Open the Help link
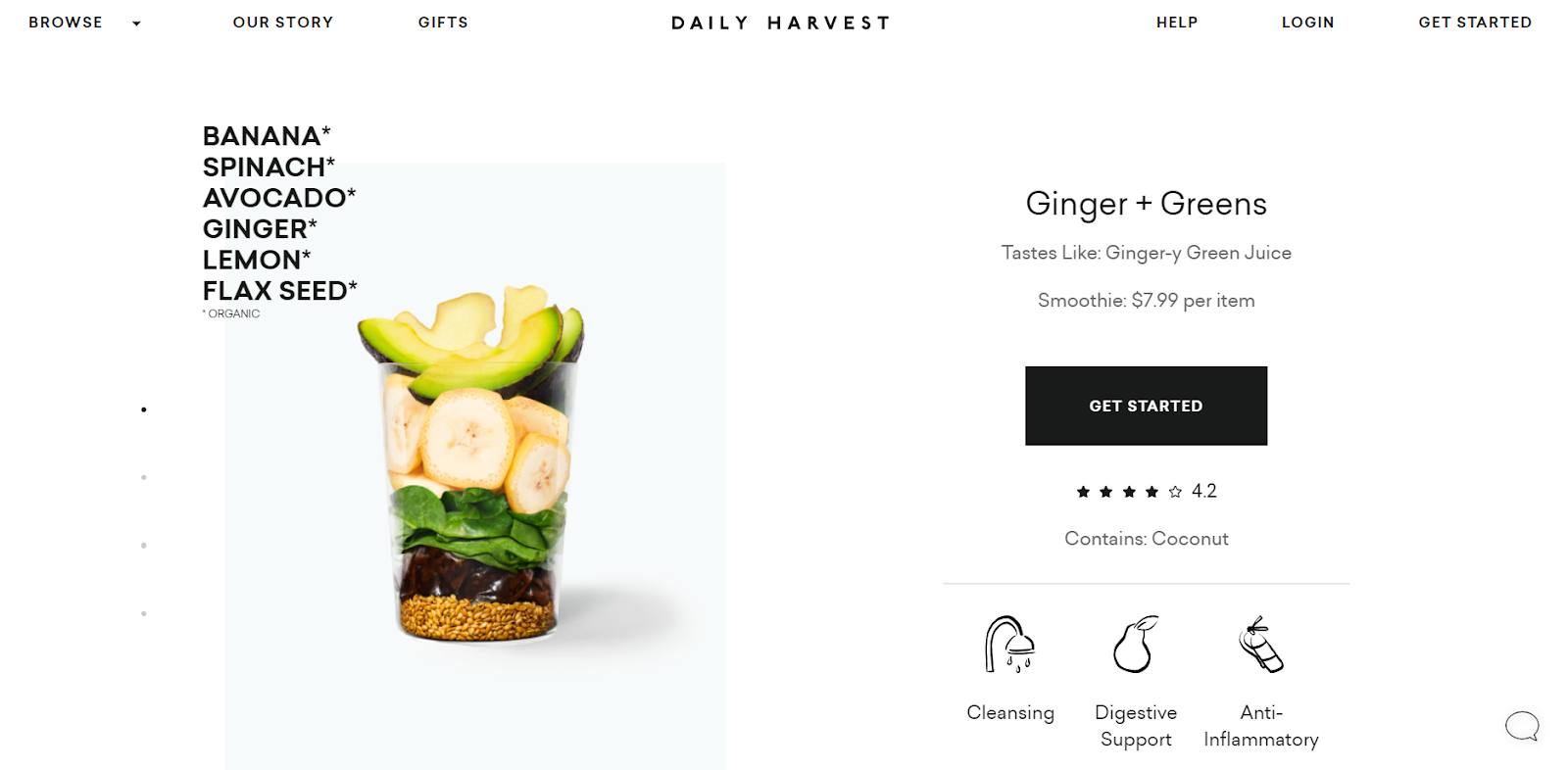Image resolution: width=1568 pixels, height=770 pixels. (1177, 23)
